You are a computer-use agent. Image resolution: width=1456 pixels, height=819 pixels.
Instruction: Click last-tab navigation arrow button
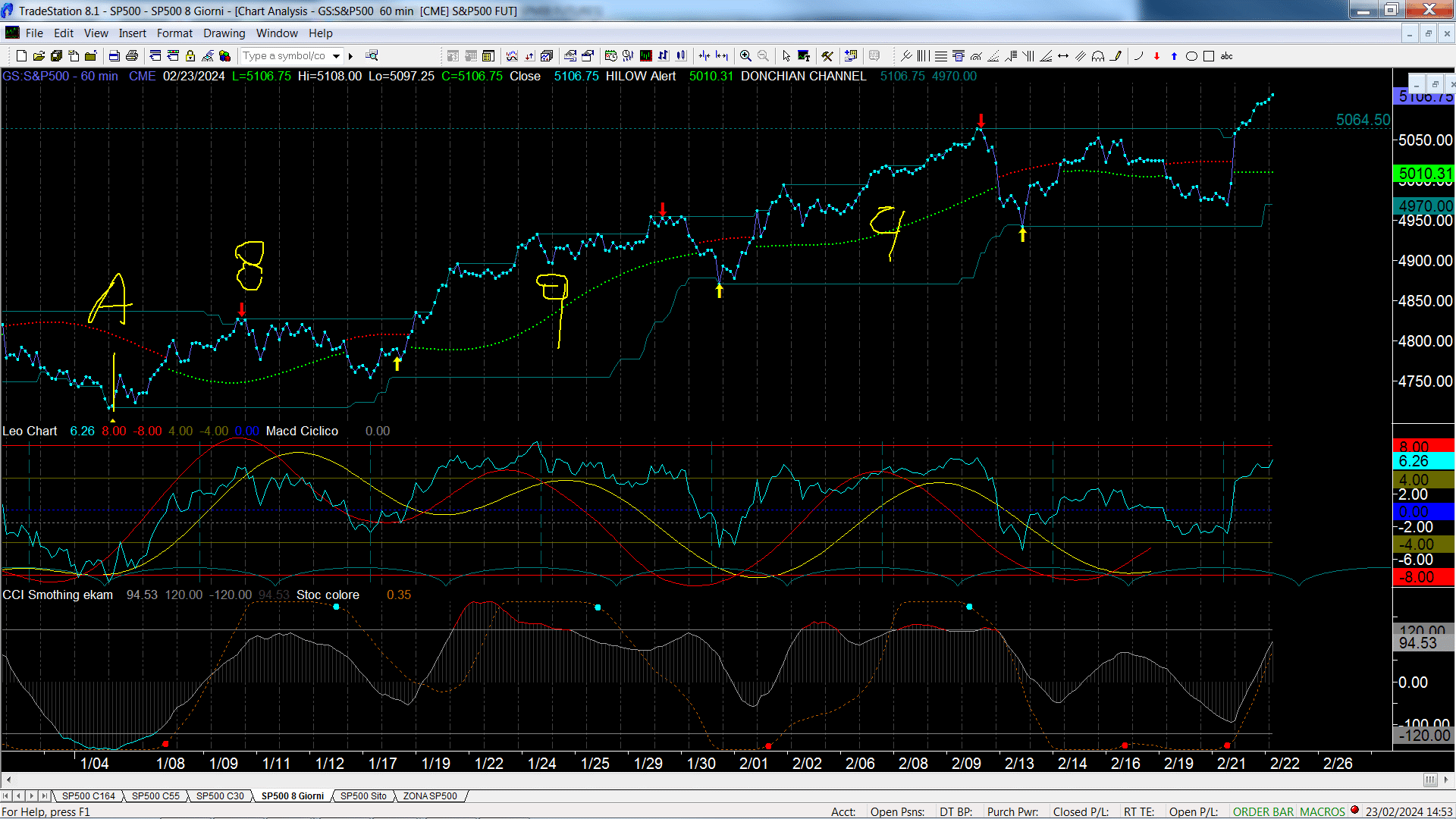click(x=45, y=795)
